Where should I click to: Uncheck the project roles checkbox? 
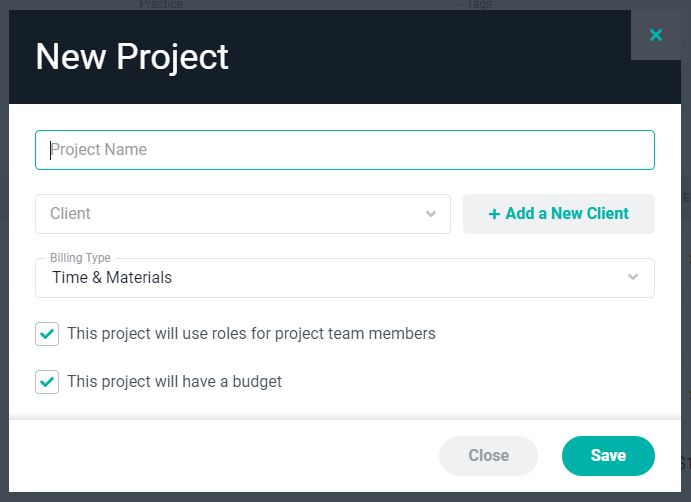point(47,334)
